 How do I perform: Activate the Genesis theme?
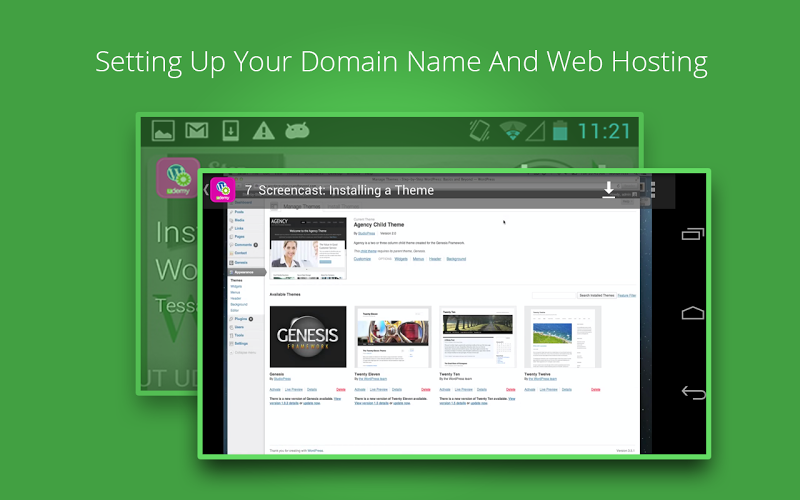tap(275, 389)
